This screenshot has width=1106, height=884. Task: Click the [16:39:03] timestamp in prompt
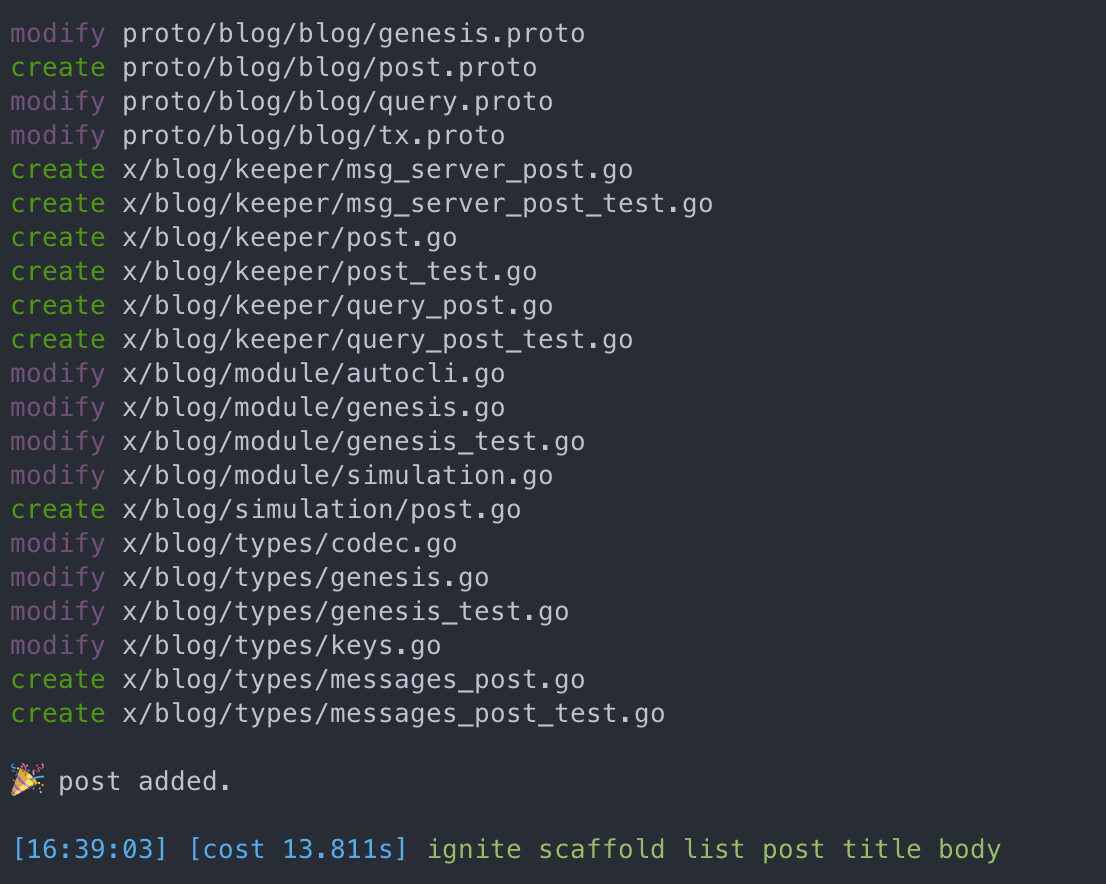coord(90,849)
